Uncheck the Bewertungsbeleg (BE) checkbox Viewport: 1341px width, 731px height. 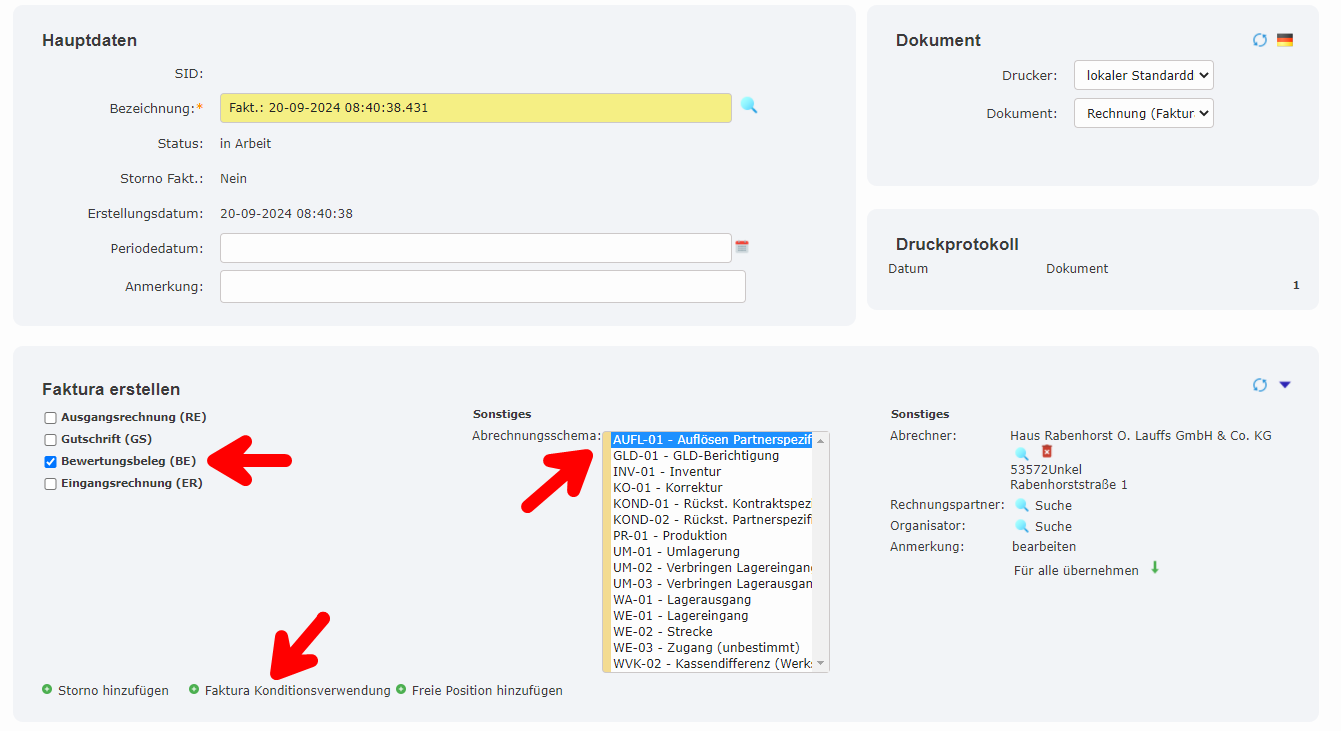click(x=48, y=461)
